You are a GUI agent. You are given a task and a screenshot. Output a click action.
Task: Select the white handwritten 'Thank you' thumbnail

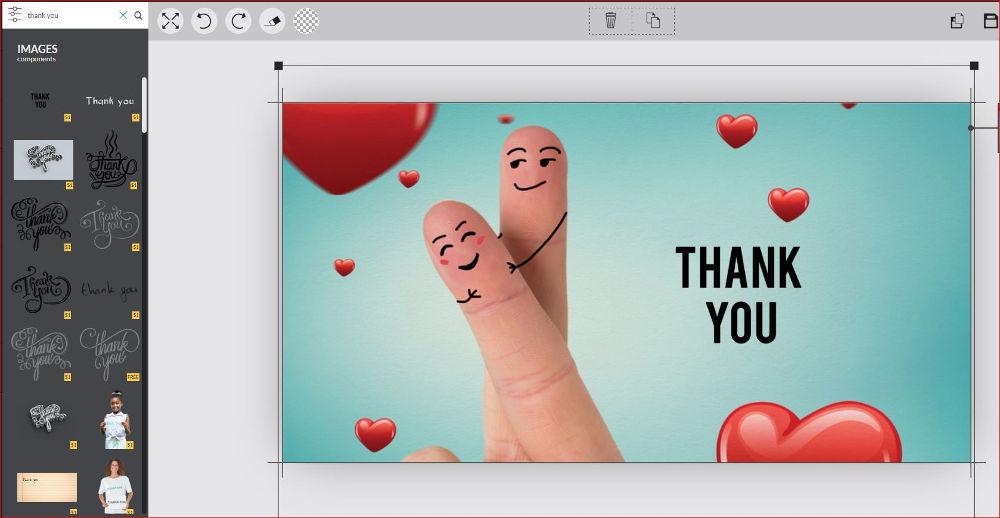[x=110, y=101]
